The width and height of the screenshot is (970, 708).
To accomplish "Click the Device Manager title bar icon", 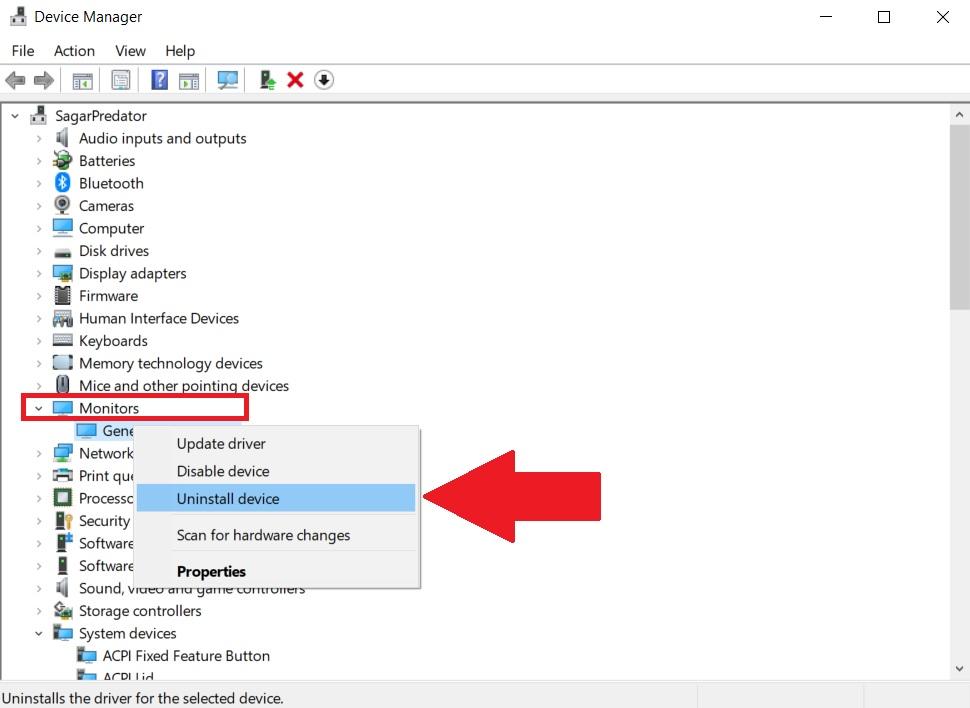I will pos(19,17).
